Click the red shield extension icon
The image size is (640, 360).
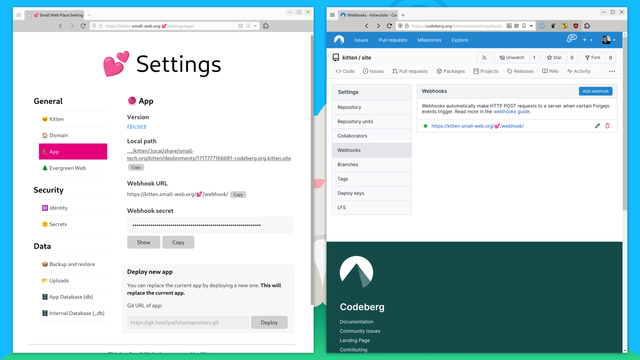tap(576, 26)
